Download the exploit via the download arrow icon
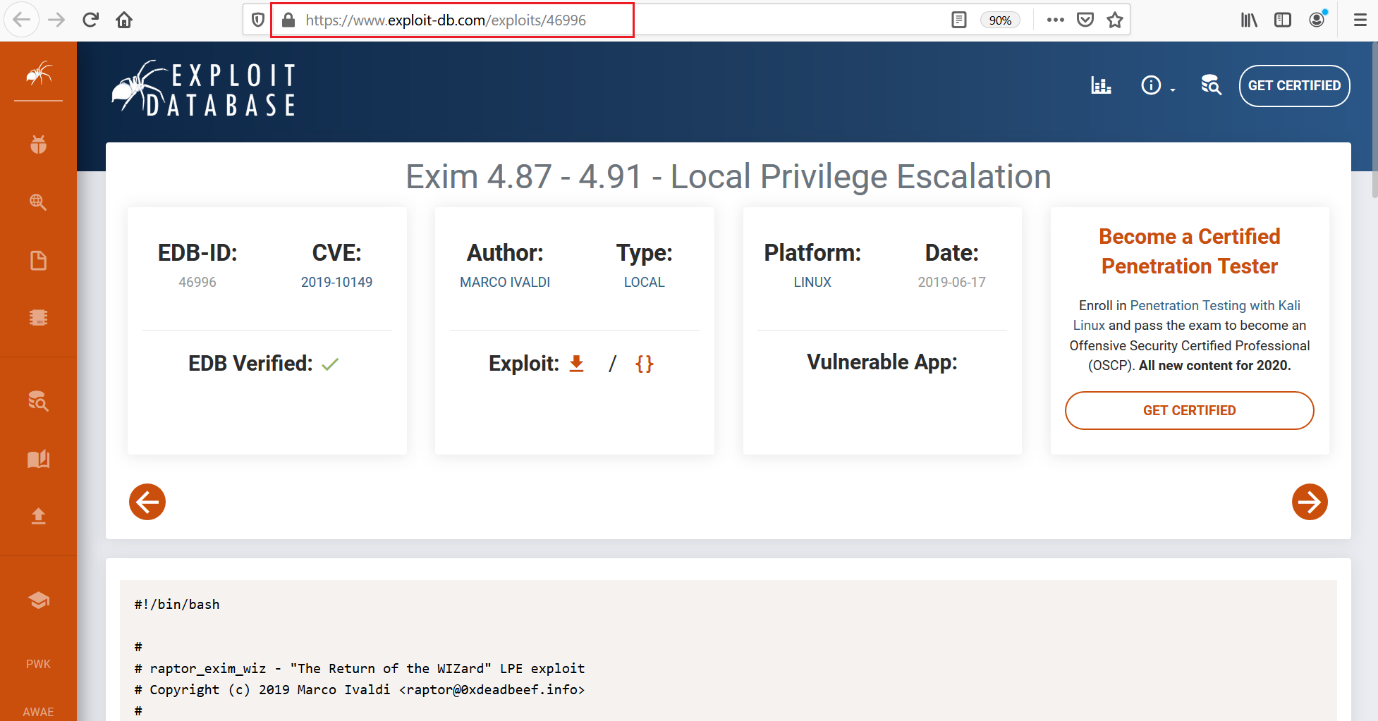This screenshot has height=721, width=1378. point(576,363)
